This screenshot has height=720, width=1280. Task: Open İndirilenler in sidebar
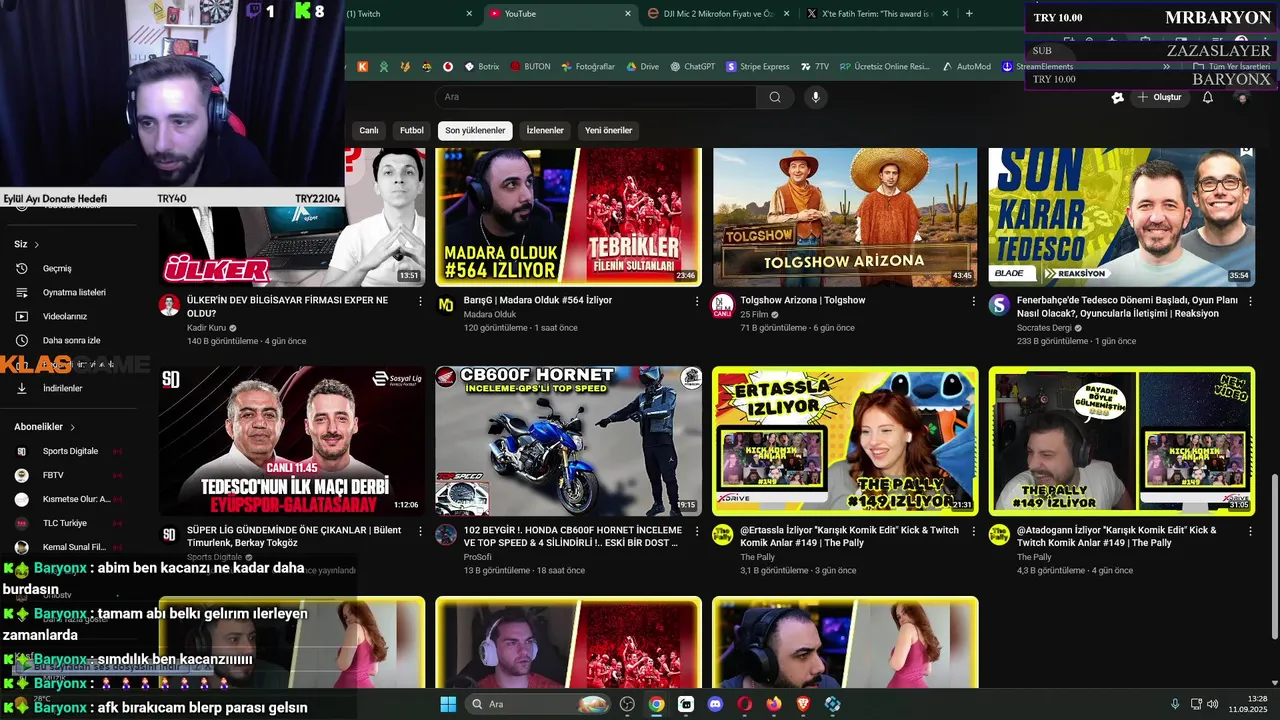click(x=62, y=388)
